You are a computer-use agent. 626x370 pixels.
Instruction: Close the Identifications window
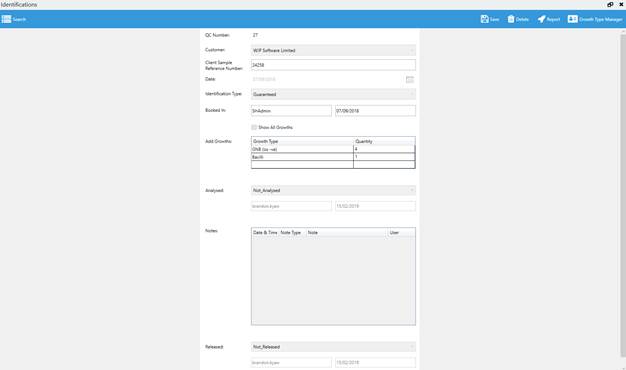pyautogui.click(x=621, y=5)
